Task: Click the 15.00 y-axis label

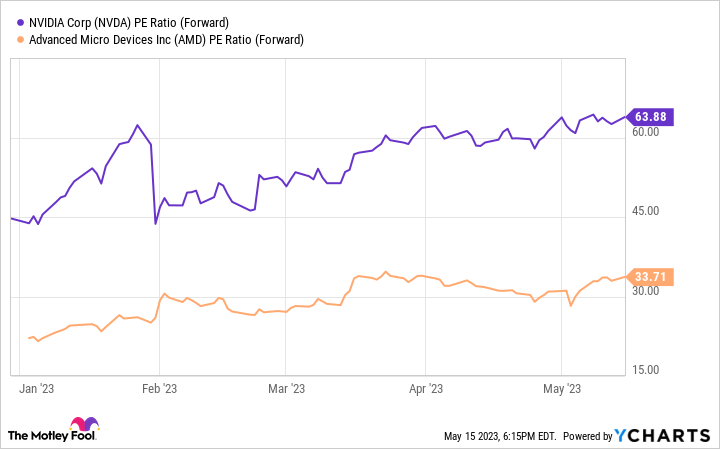Action: [x=647, y=370]
